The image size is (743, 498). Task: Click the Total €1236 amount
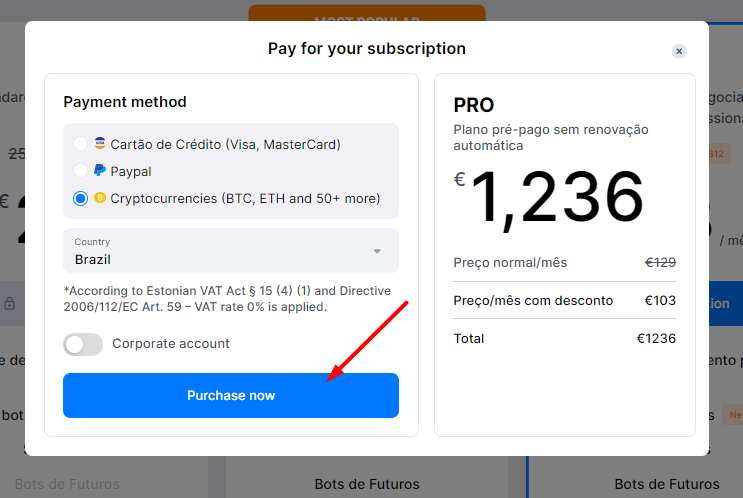[656, 338]
